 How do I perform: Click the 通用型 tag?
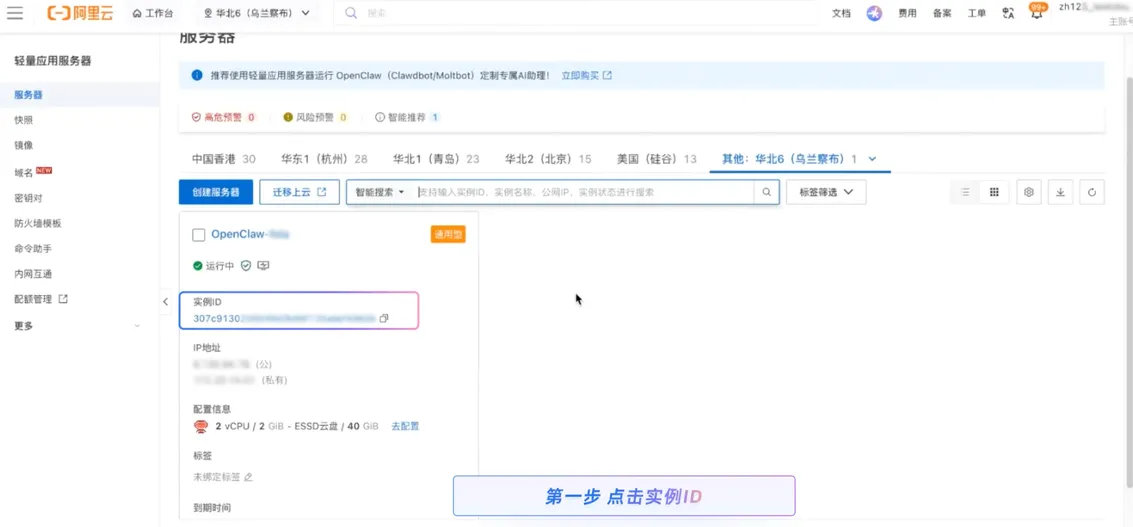click(448, 234)
